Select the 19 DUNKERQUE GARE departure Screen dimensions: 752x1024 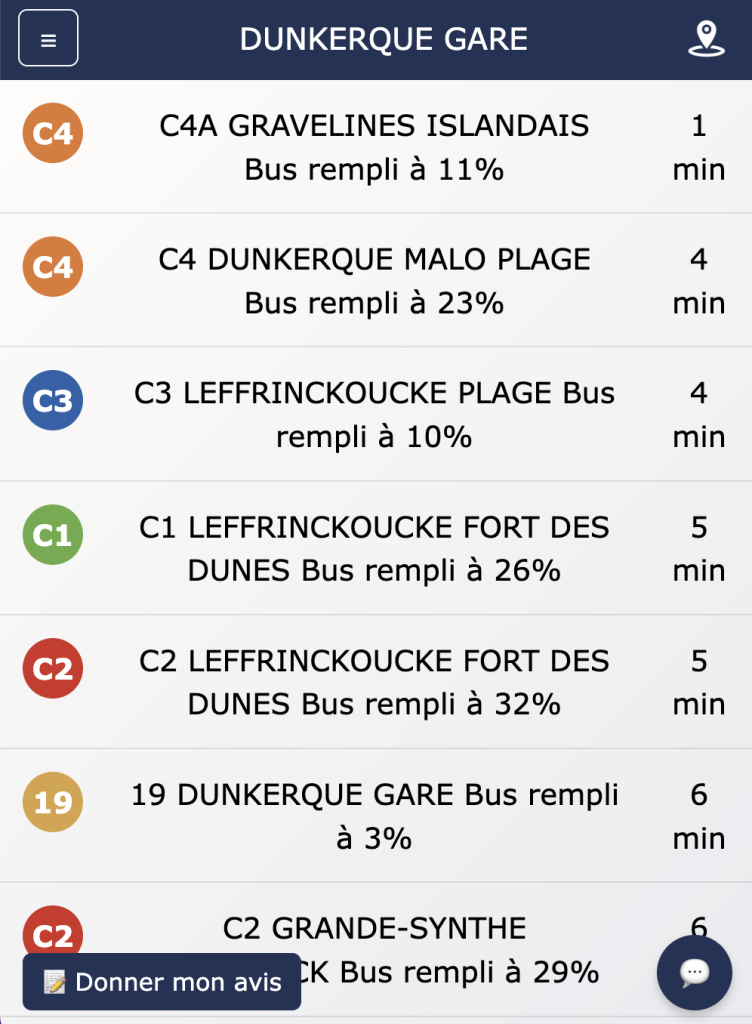click(x=376, y=816)
